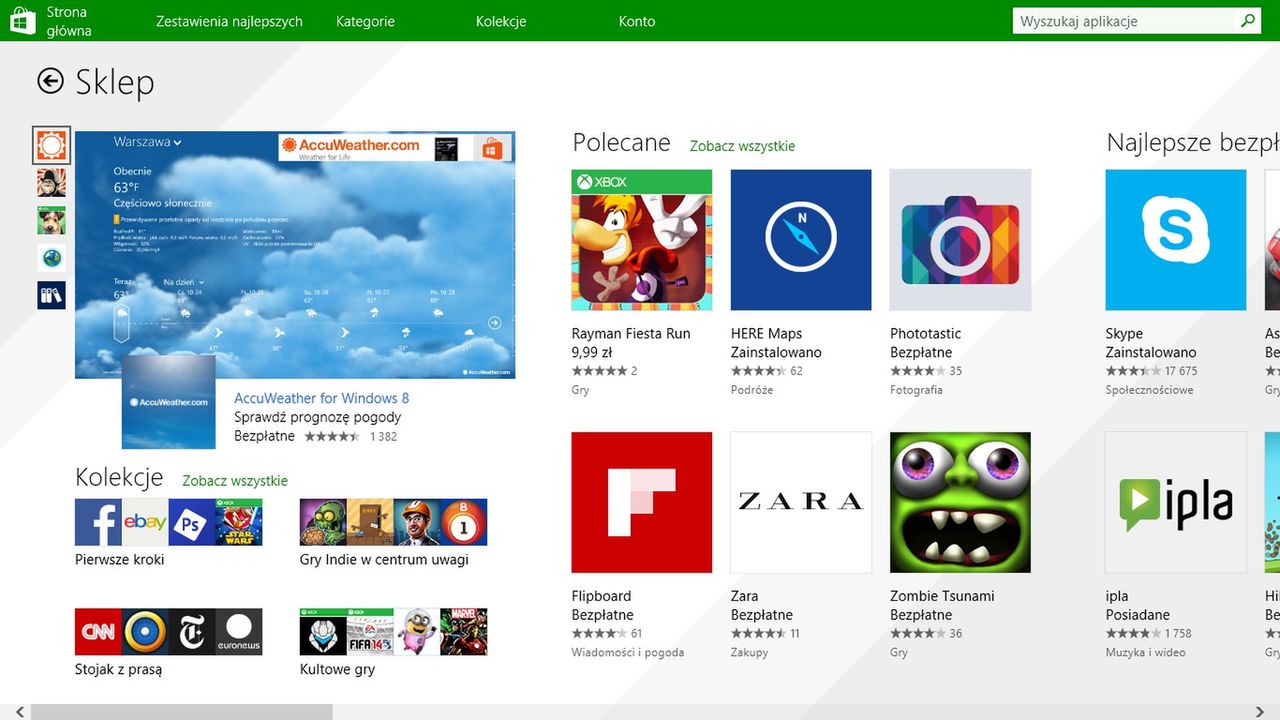Click the Wiadomości i pogoda category label
This screenshot has height=720, width=1280.
click(x=628, y=653)
